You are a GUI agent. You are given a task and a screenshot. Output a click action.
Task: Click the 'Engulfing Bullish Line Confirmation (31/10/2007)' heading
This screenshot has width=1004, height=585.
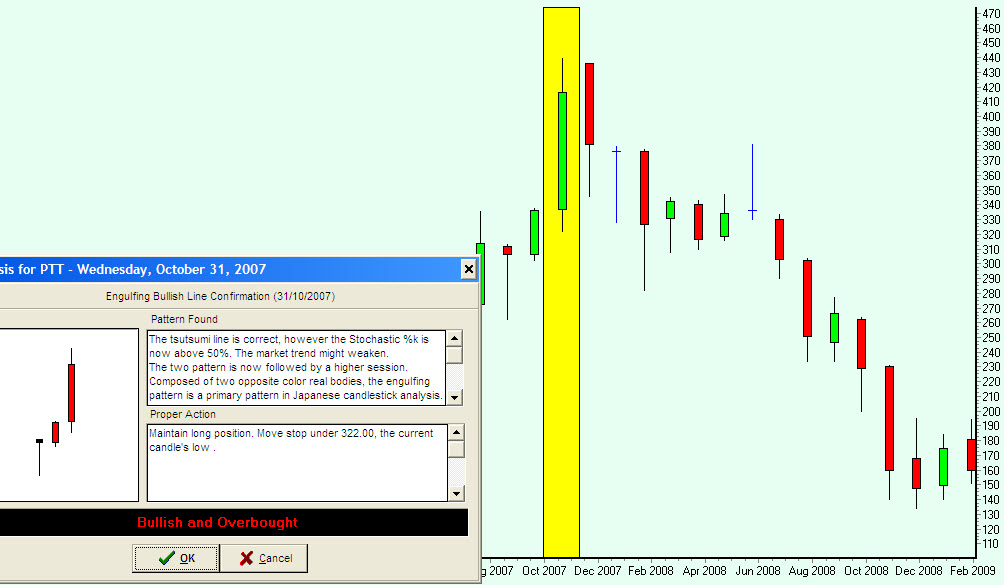pos(220,296)
